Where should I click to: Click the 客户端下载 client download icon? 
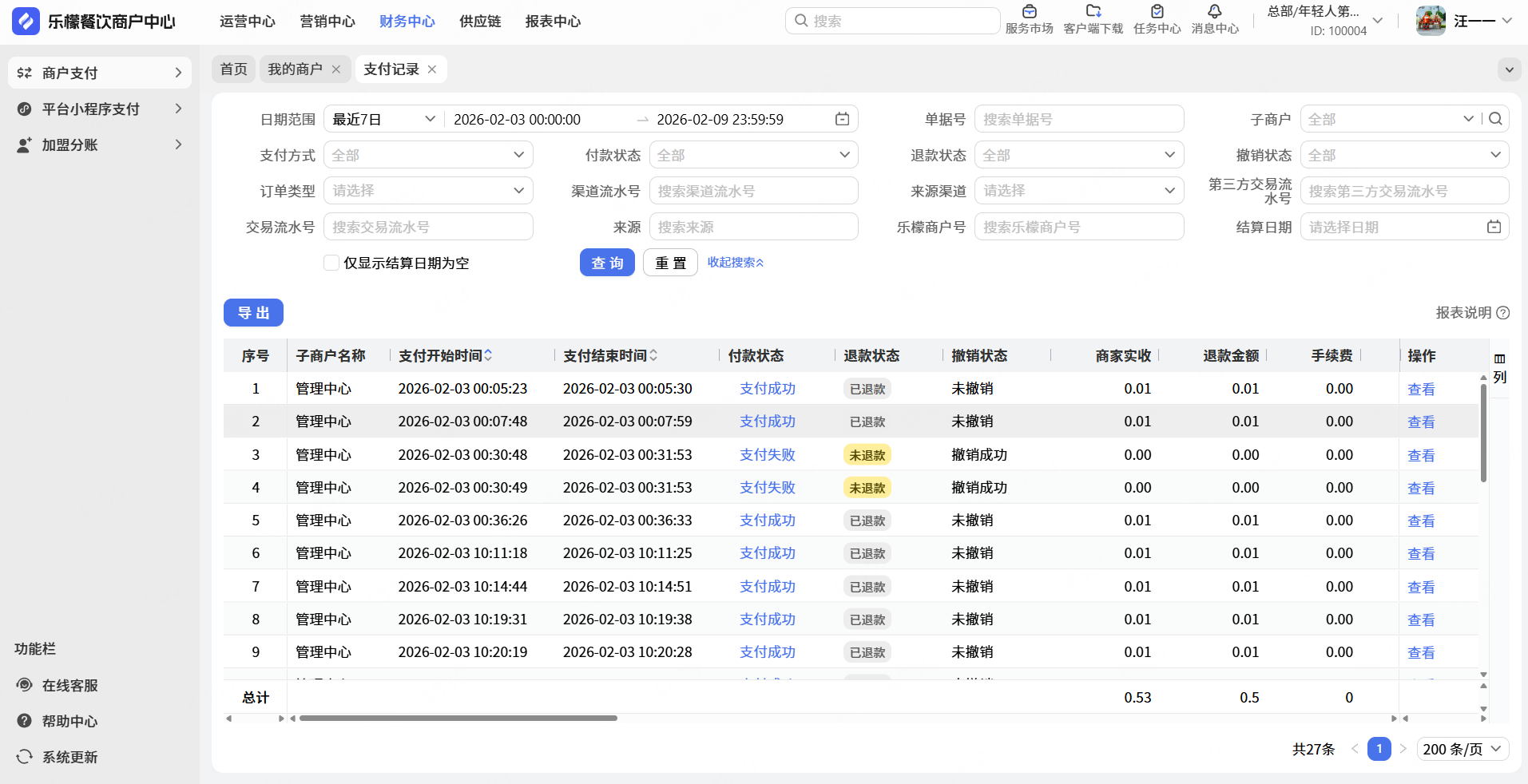tap(1093, 12)
